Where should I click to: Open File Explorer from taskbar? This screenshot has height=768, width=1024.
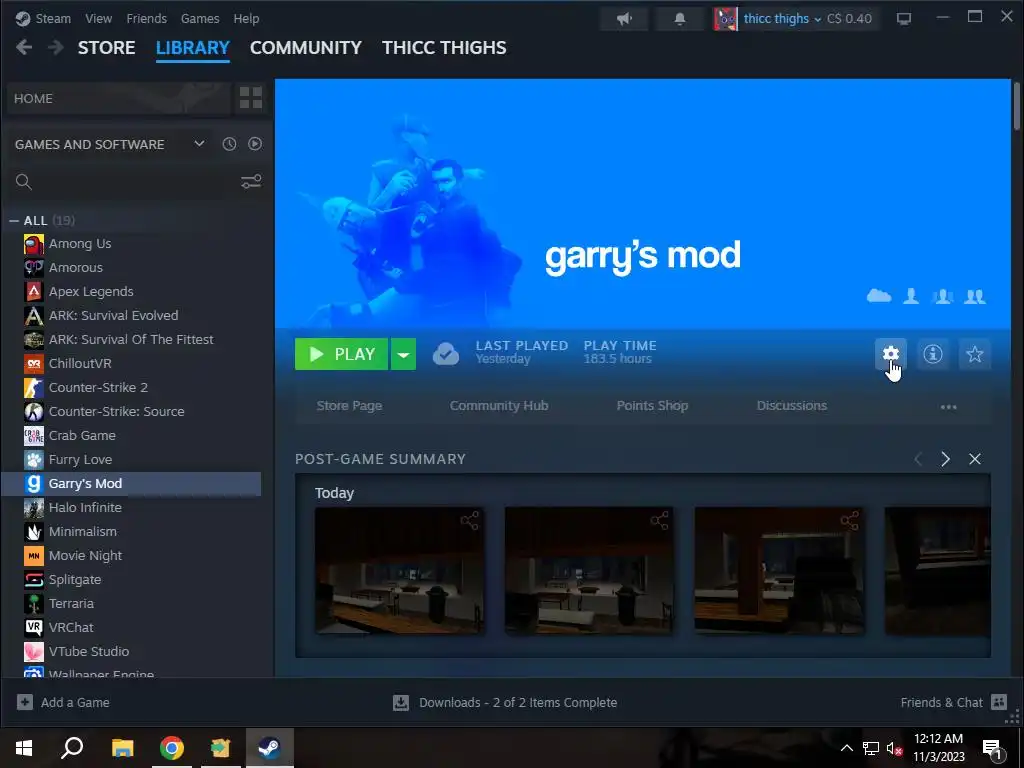pos(122,748)
